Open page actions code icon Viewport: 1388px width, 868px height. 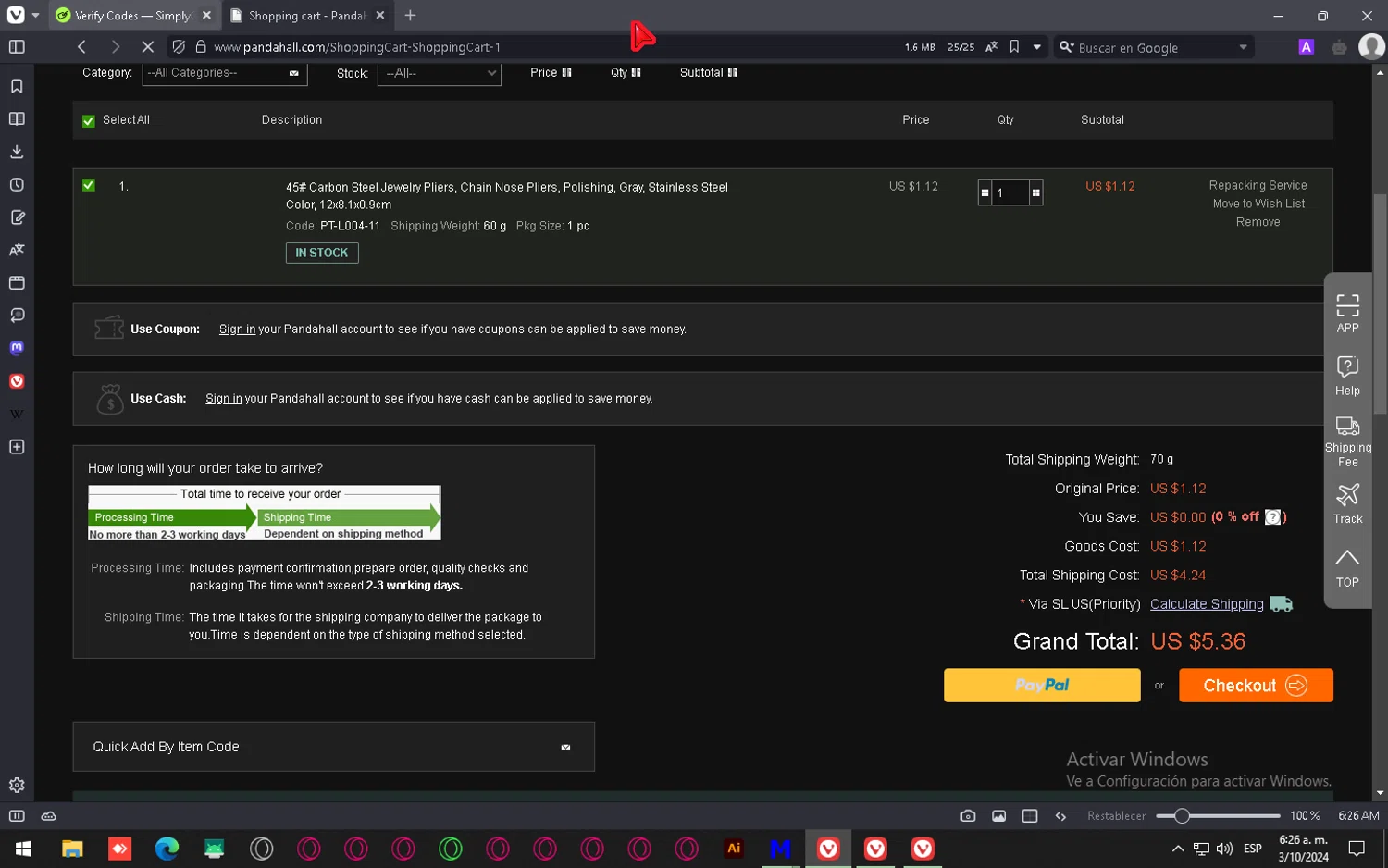(1060, 816)
